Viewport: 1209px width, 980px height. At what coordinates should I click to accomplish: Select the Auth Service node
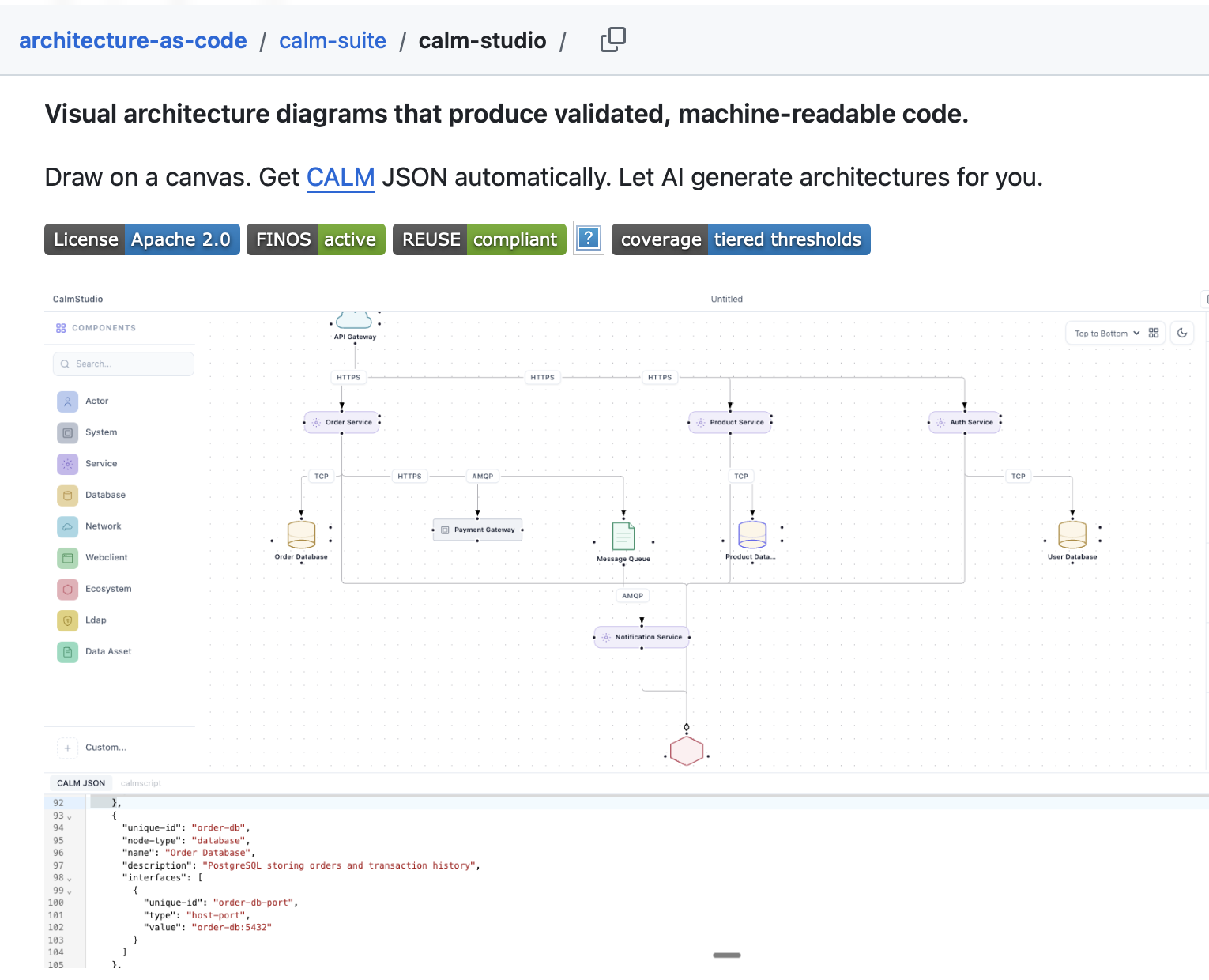pos(965,422)
